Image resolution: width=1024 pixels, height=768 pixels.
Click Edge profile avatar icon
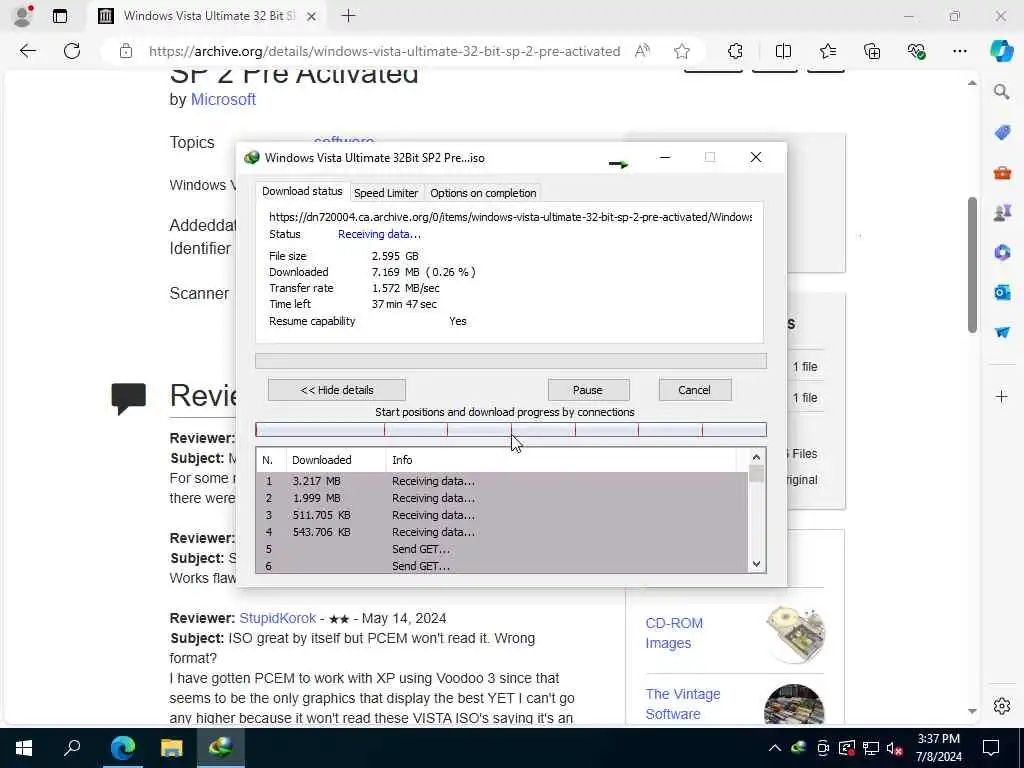22,16
